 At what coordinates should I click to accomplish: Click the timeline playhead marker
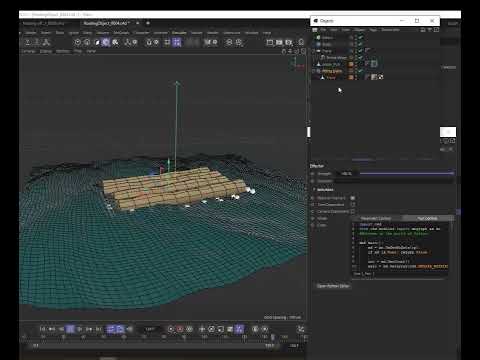click(x=272, y=337)
